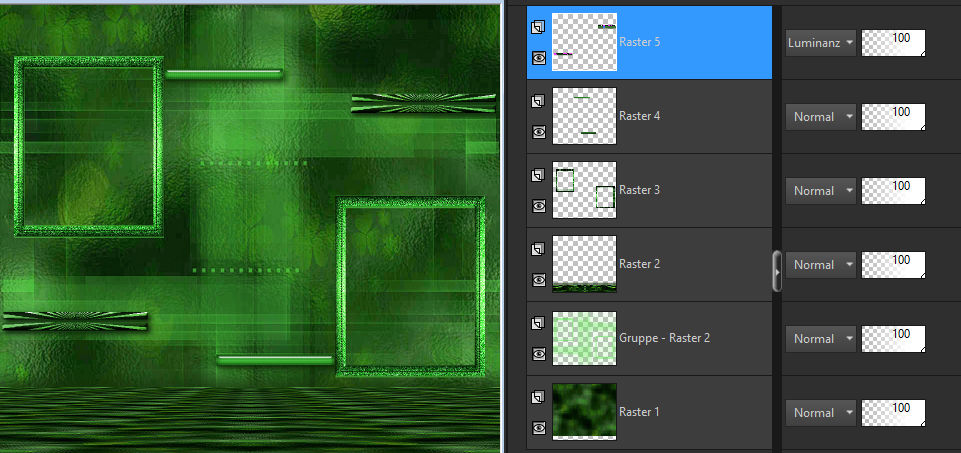Image resolution: width=961 pixels, height=453 pixels.
Task: Hide the Raster 5 layer
Action: [539, 58]
